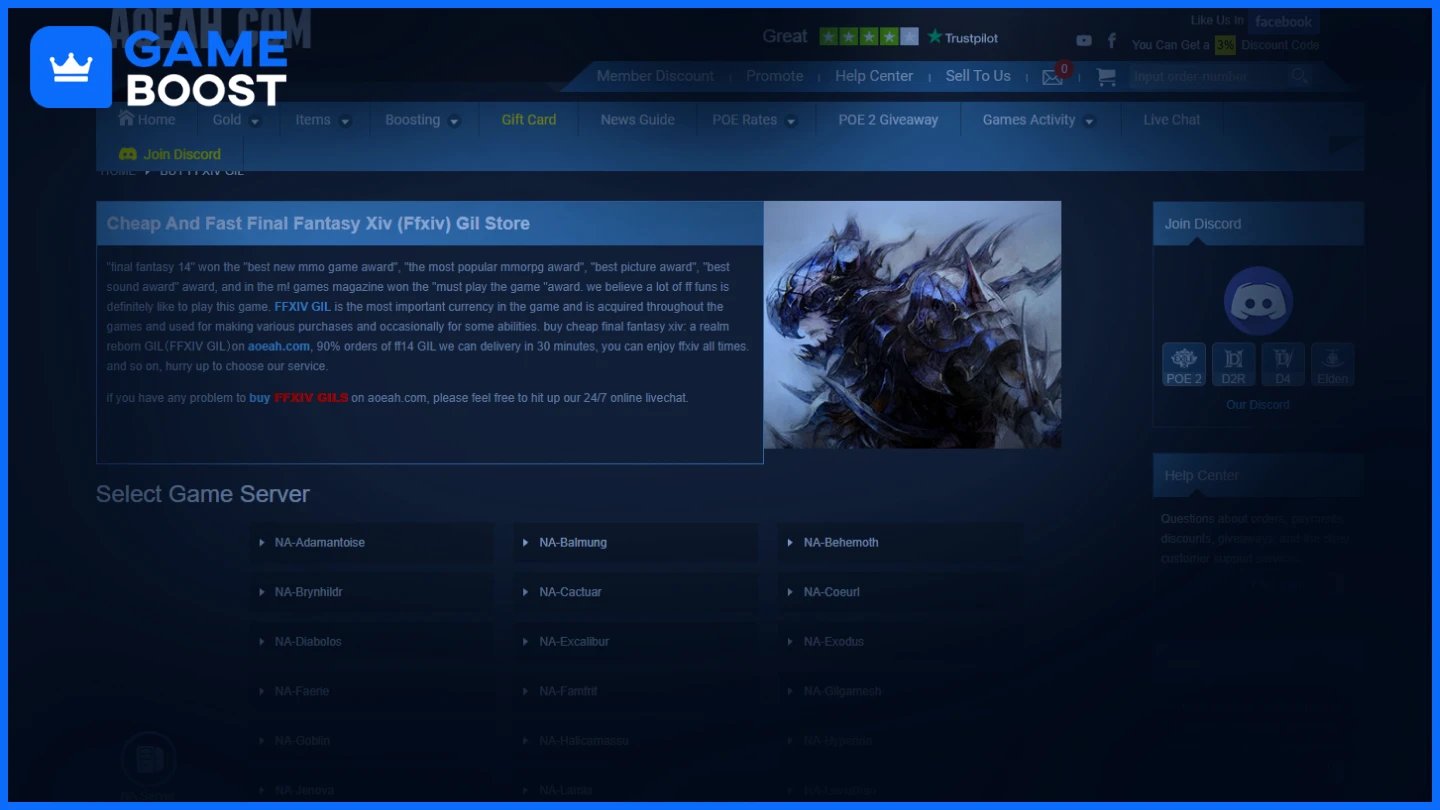Expand the Gold dropdown menu

tap(237, 120)
